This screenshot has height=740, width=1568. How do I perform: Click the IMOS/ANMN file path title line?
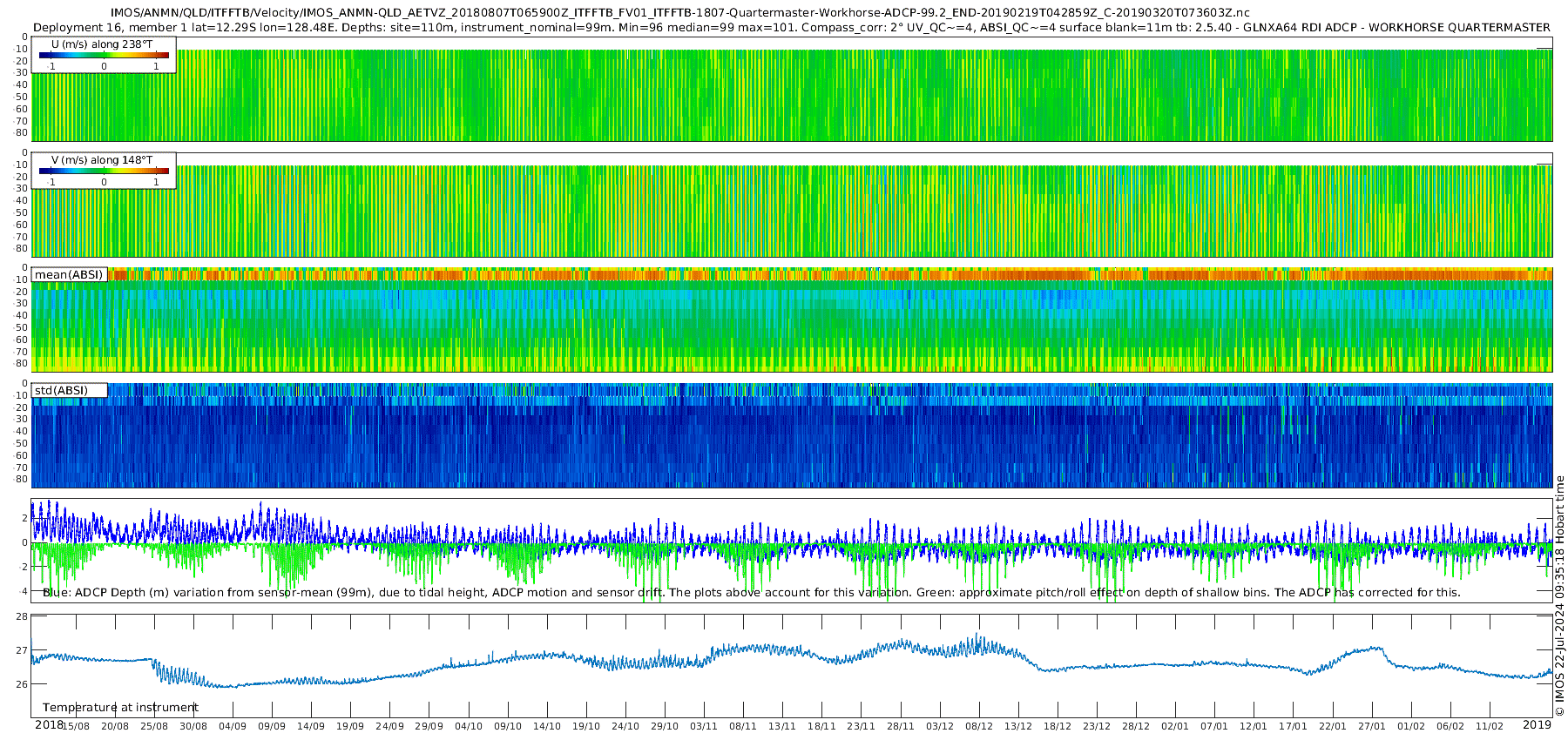click(x=679, y=12)
